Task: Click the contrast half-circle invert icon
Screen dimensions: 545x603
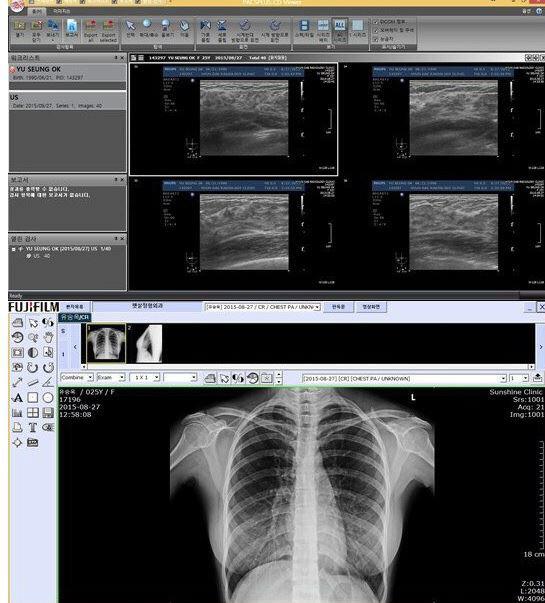Action: 33,352
